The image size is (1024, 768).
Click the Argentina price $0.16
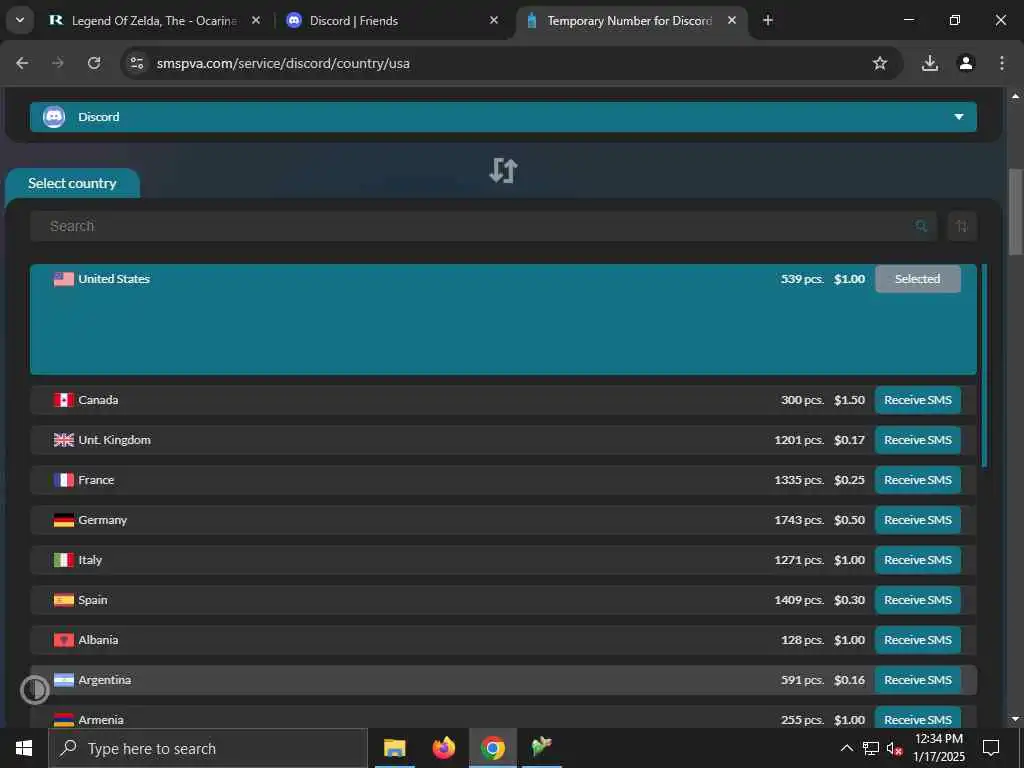point(849,680)
